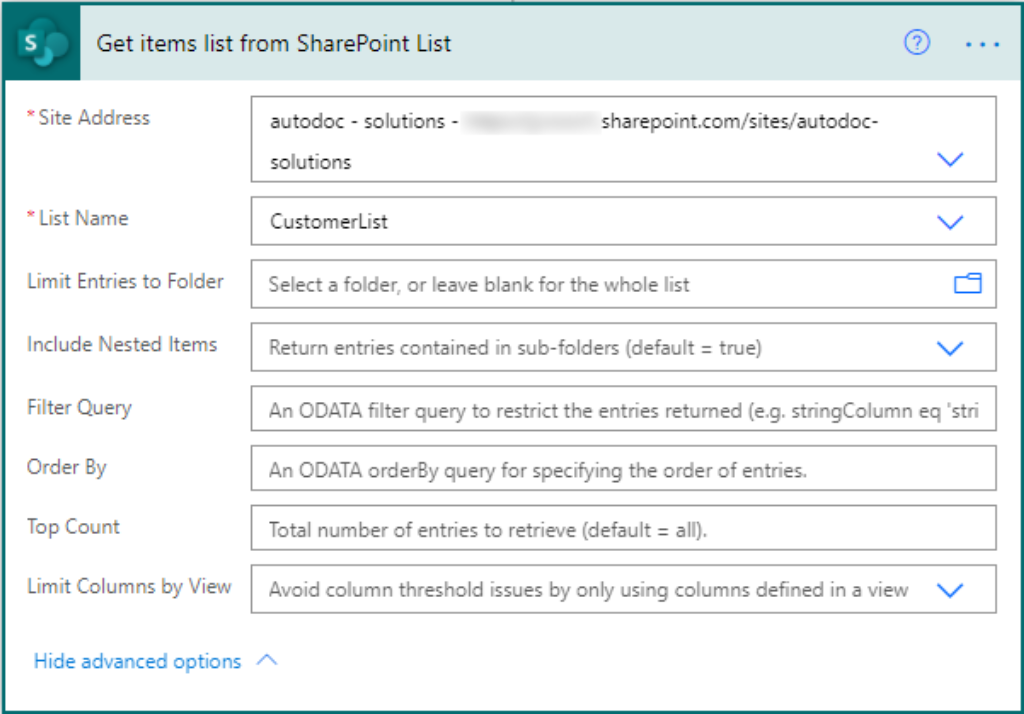The image size is (1024, 714).
Task: Open the ellipsis more options menu
Action: [x=982, y=45]
